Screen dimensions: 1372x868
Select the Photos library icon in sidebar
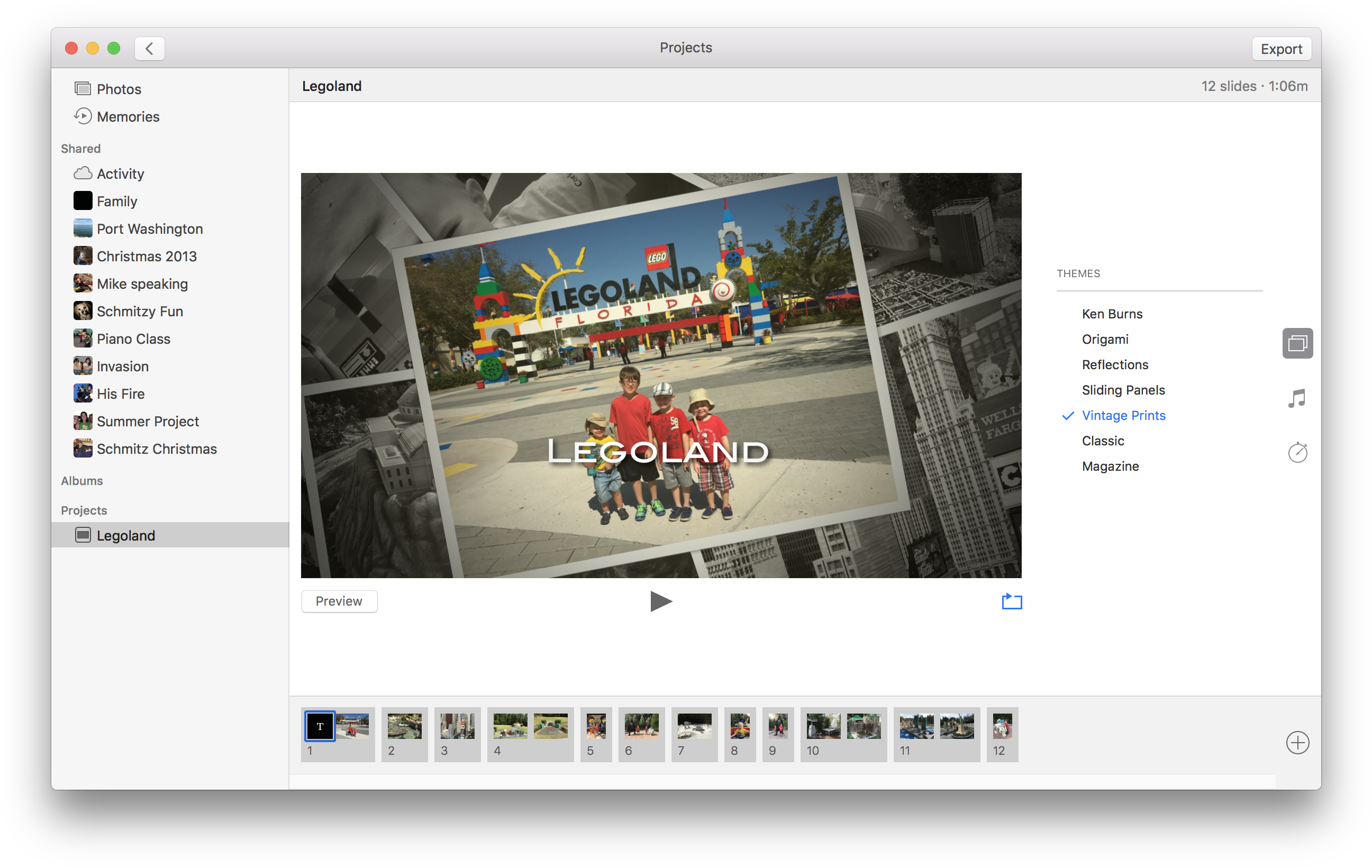point(83,89)
